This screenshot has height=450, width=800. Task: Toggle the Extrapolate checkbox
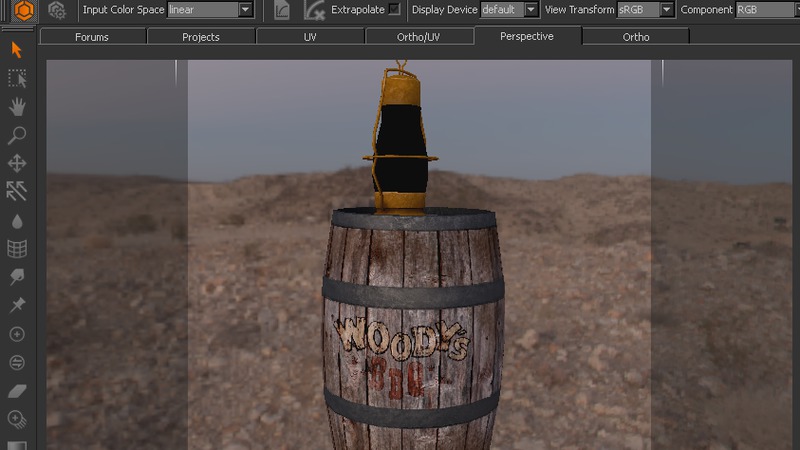tap(394, 9)
